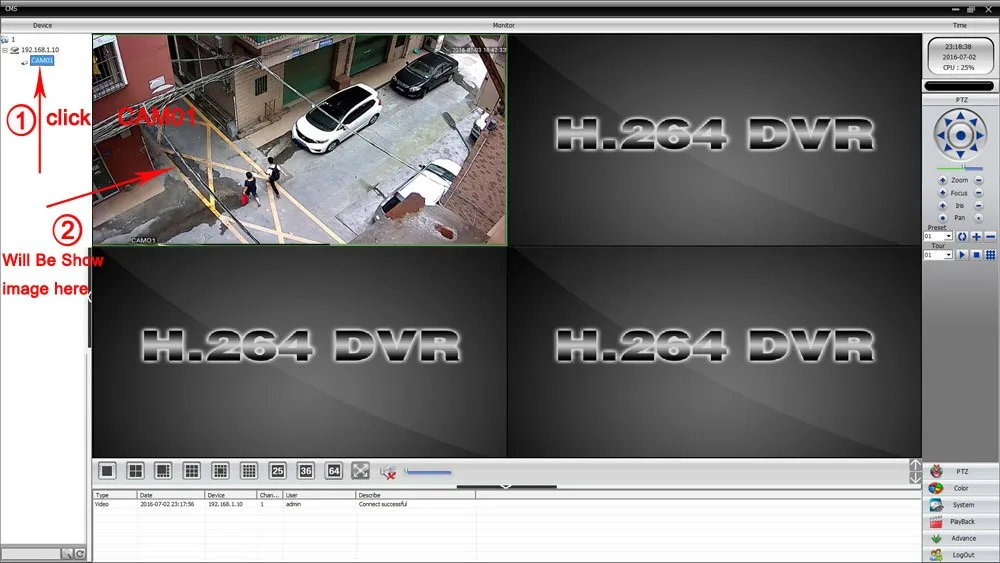This screenshot has width=1000, height=563.
Task: Collapse the 192.168.1.10 device node
Action: (x=5, y=50)
